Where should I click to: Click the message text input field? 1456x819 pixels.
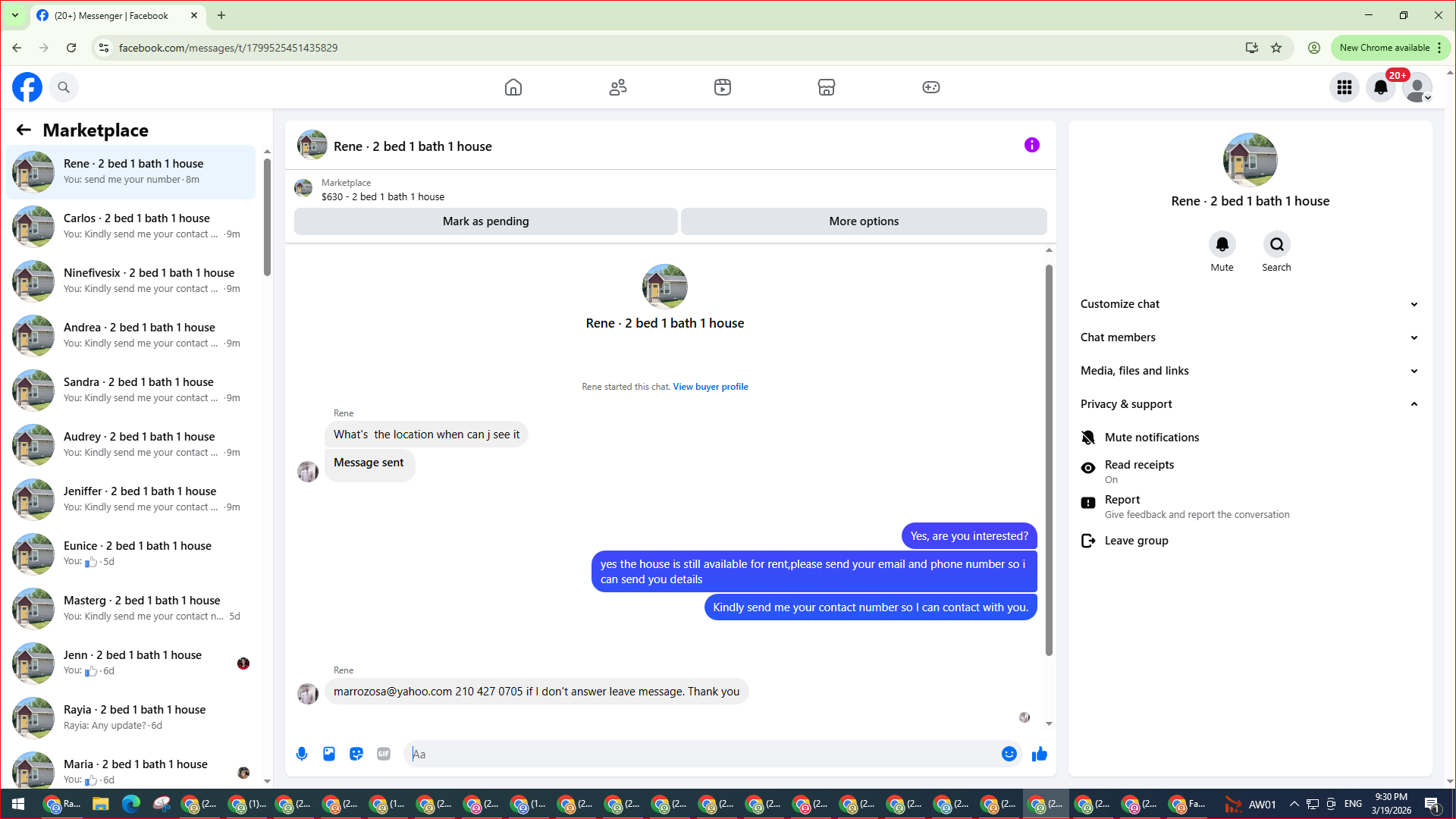point(705,754)
